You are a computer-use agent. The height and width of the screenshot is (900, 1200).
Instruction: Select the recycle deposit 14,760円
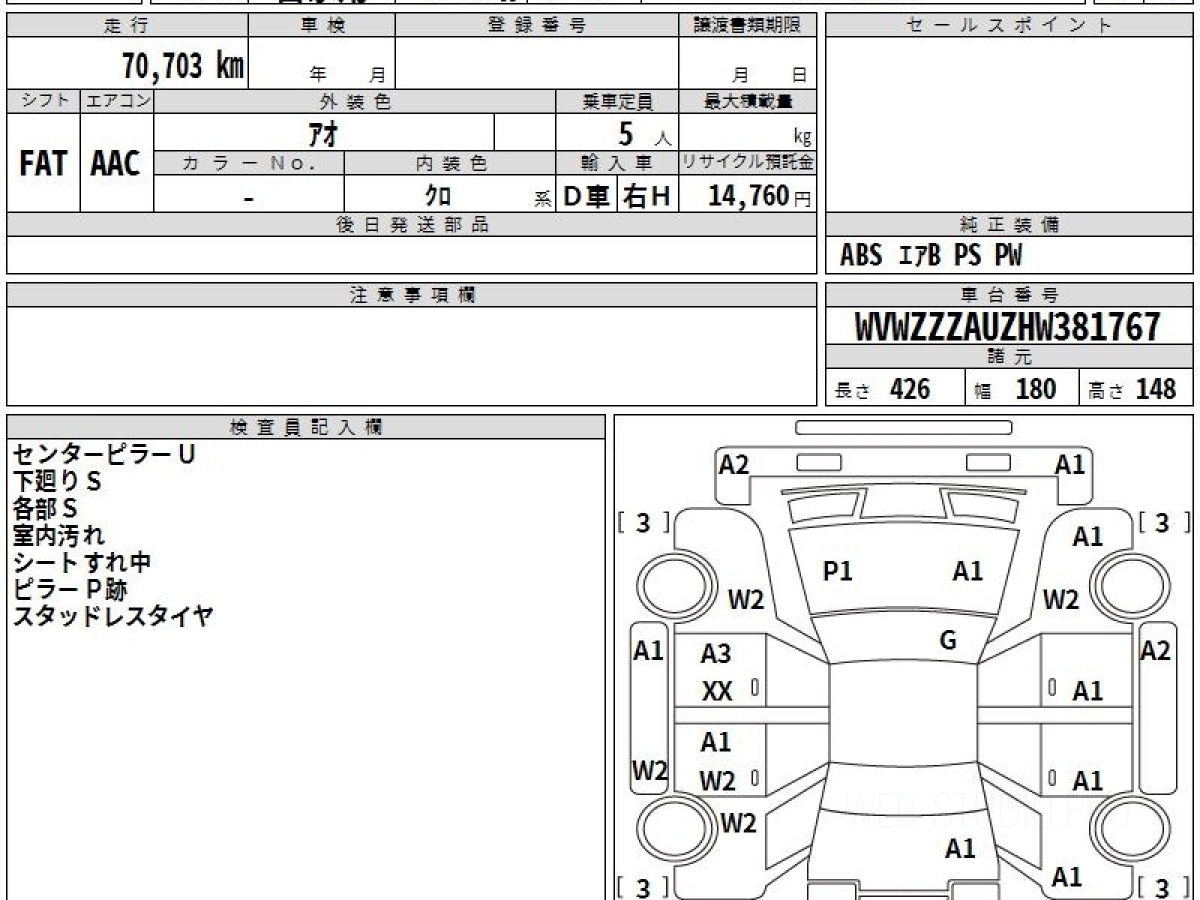[760, 196]
